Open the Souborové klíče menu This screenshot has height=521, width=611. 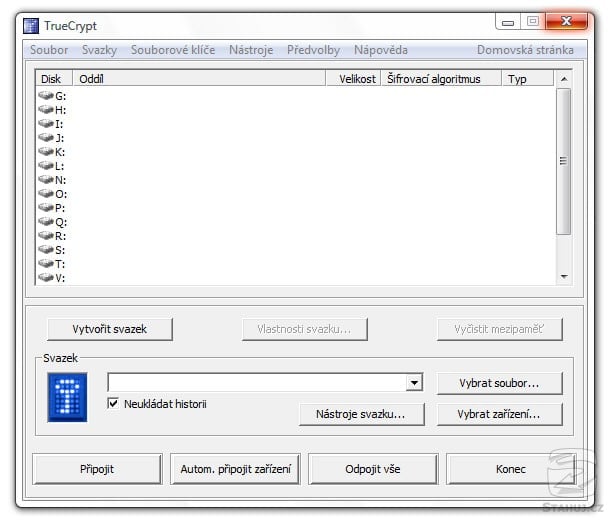tap(173, 50)
